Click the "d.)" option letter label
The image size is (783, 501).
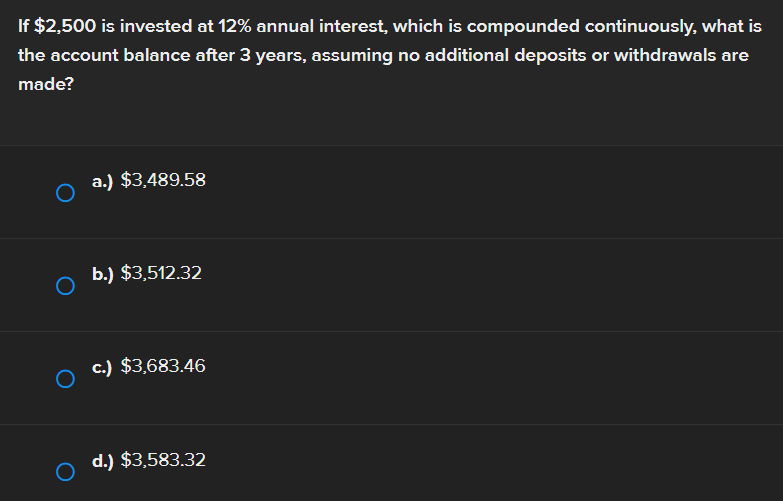[102, 461]
